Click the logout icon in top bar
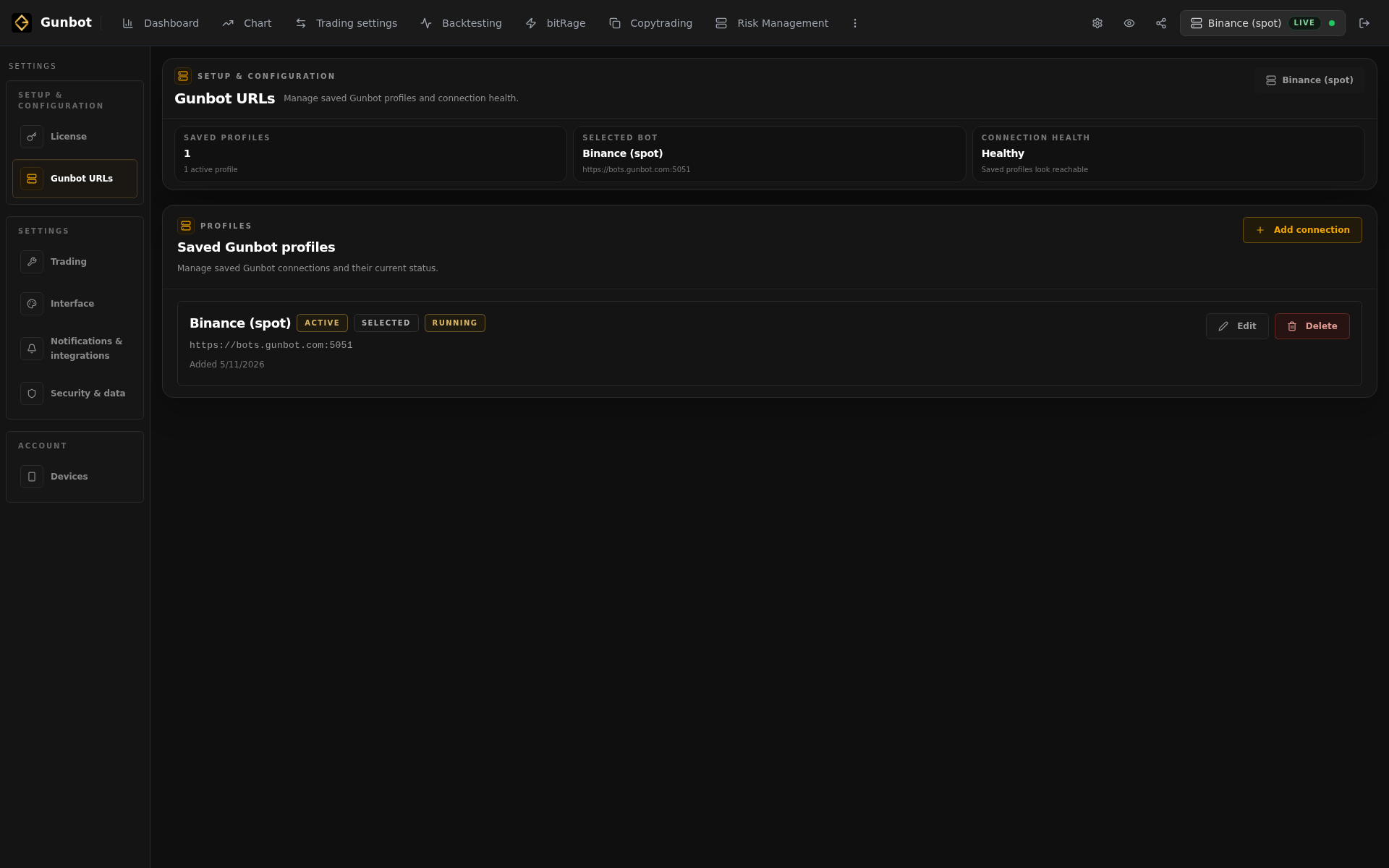This screenshot has height=868, width=1389. coord(1364,23)
